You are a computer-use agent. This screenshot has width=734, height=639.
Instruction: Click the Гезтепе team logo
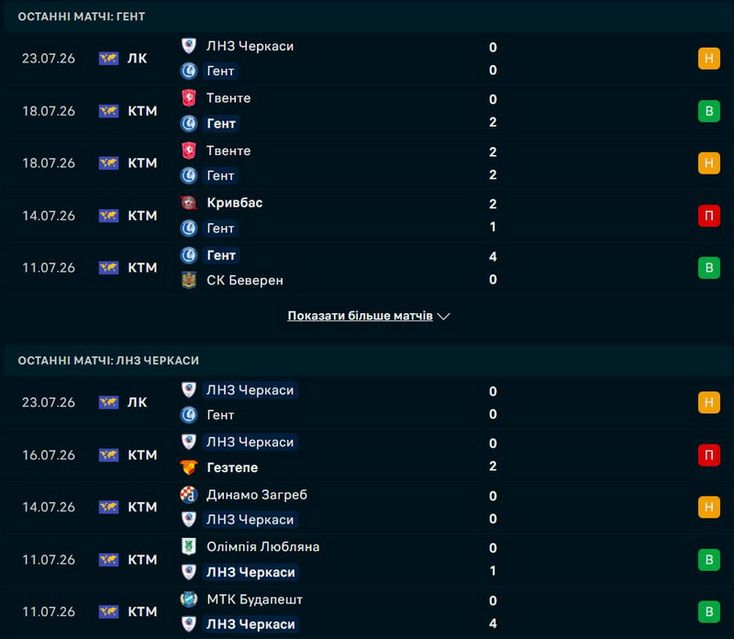pos(189,467)
